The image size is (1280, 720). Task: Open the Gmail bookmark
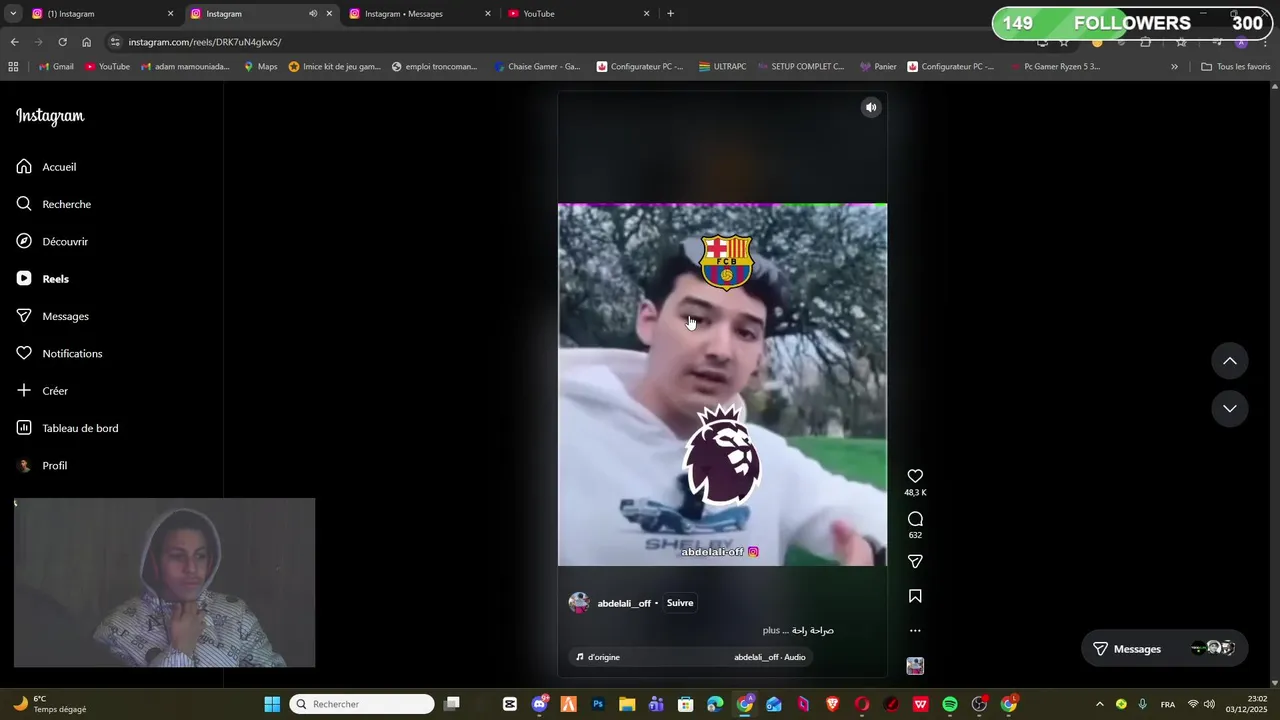[x=56, y=67]
